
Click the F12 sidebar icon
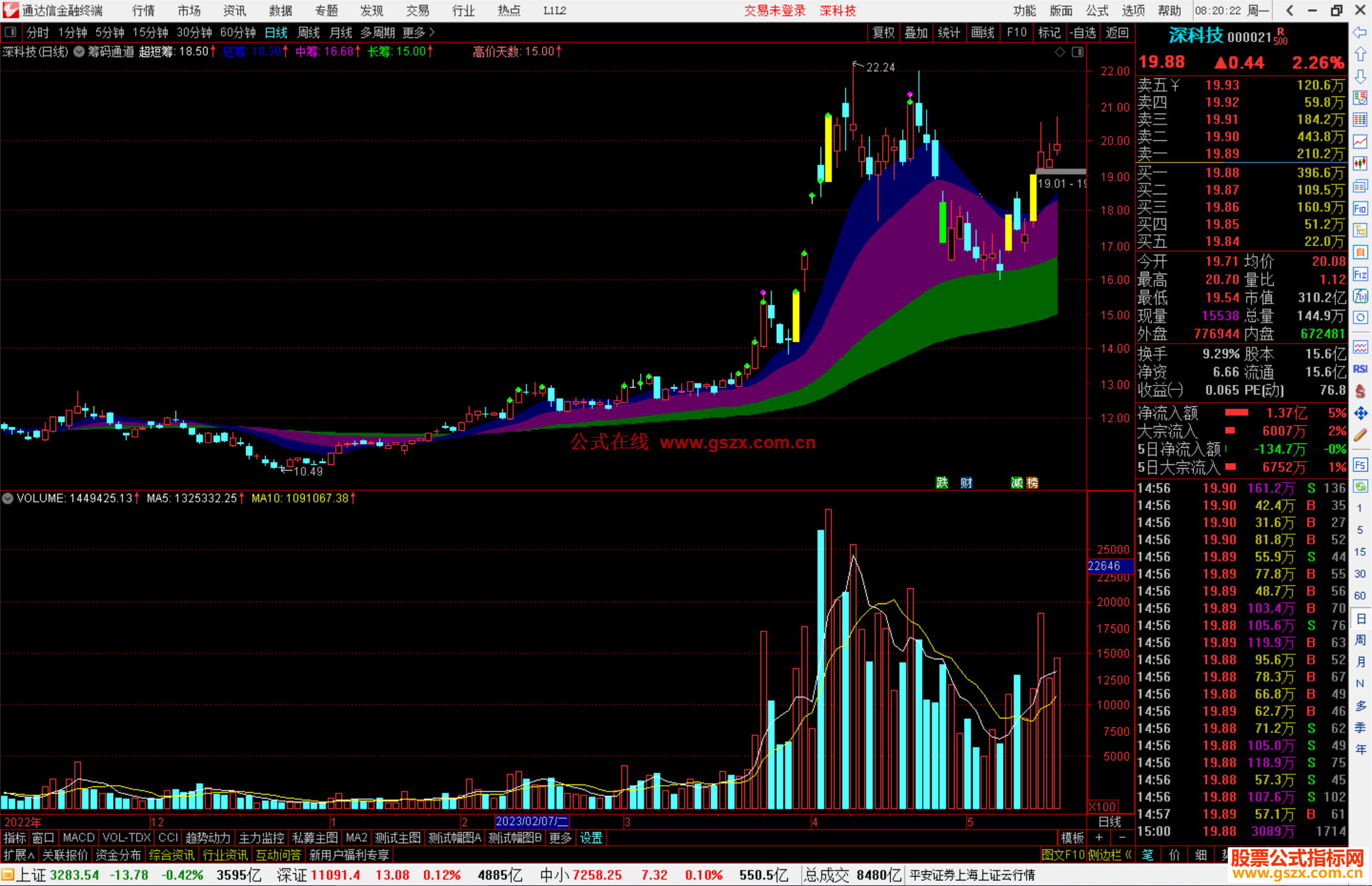[1360, 274]
